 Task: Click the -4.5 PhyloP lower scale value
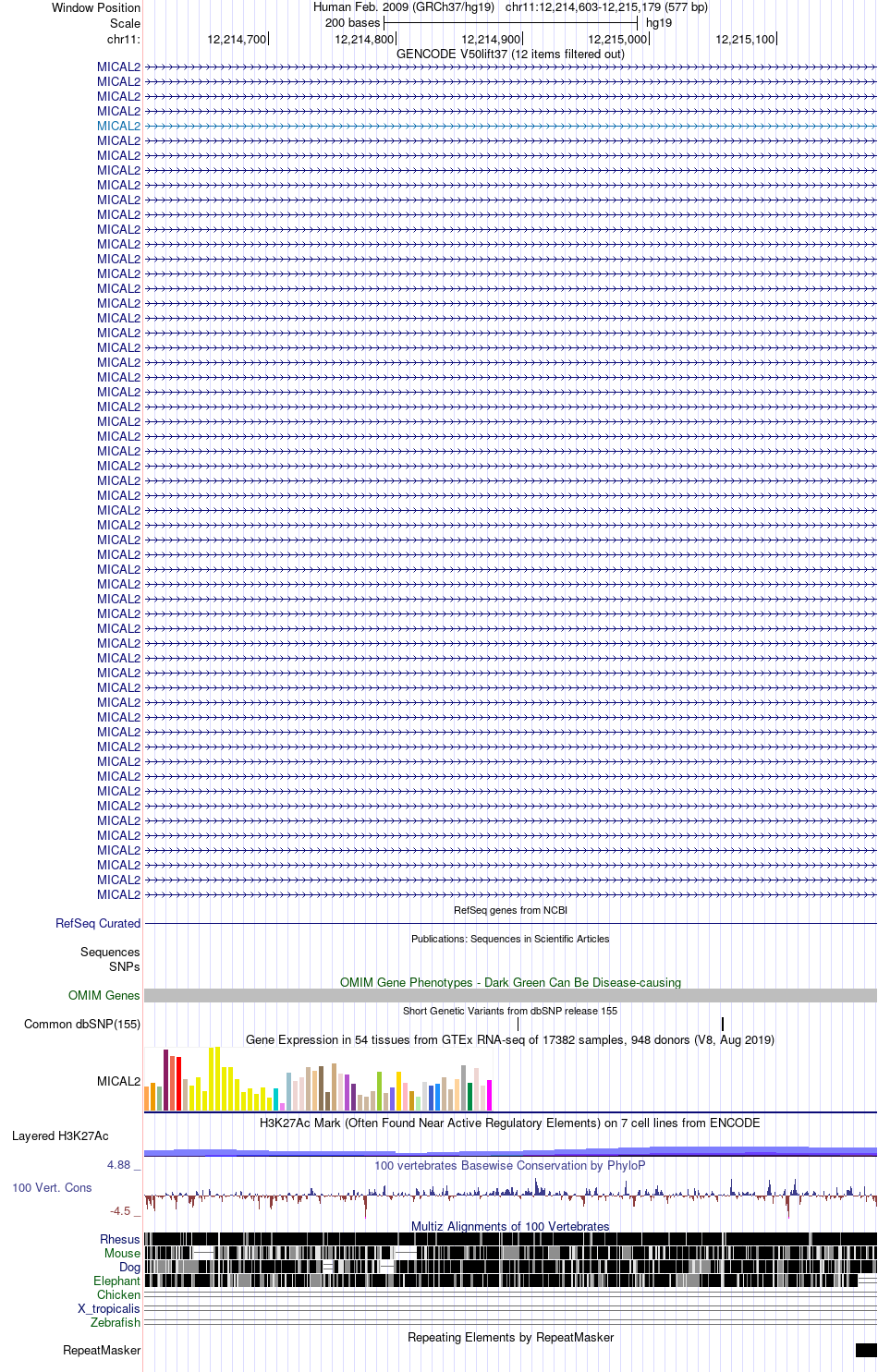[x=120, y=1211]
